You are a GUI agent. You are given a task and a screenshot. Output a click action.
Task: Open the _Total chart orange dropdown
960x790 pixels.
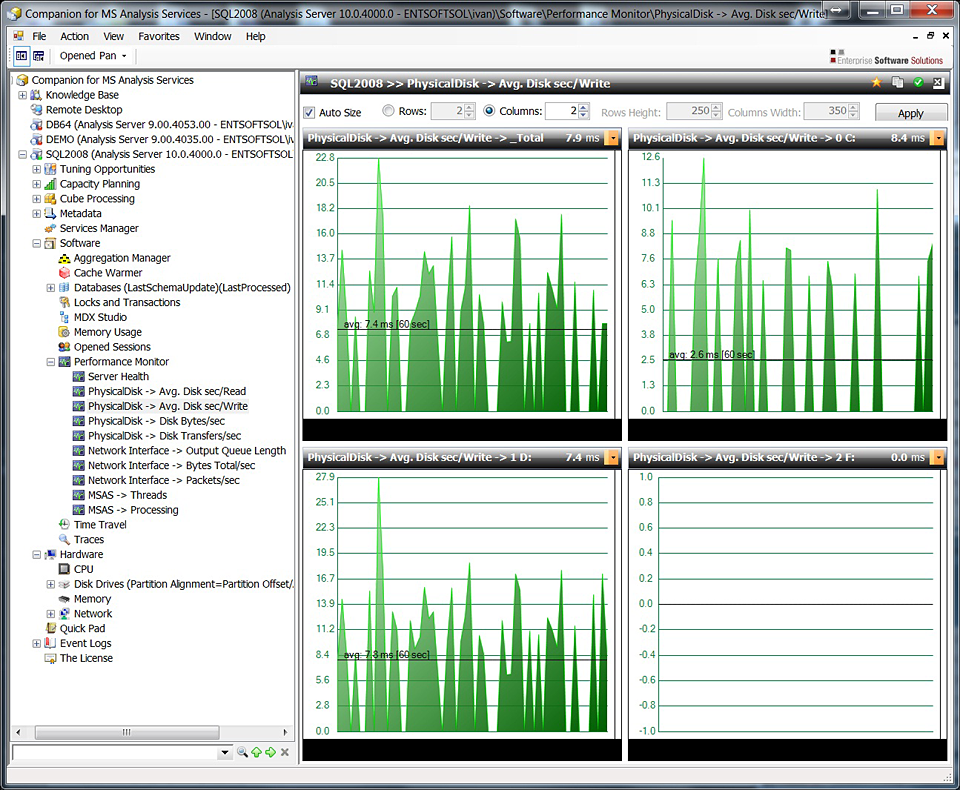tap(612, 138)
